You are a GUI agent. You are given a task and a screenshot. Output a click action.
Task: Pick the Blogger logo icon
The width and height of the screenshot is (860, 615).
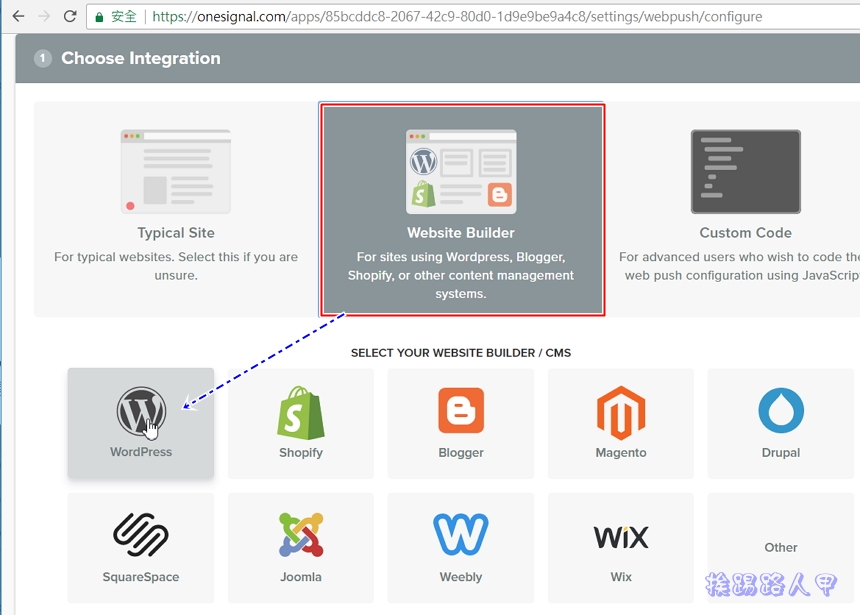click(x=461, y=410)
